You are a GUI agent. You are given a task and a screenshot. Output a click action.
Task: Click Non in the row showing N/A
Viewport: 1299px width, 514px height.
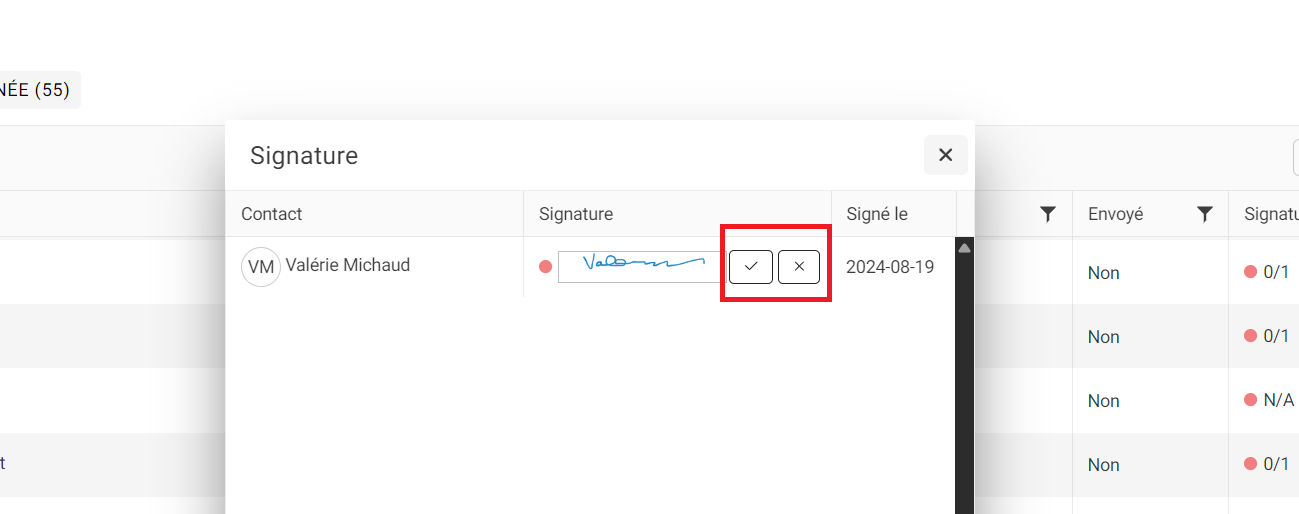coord(1104,401)
